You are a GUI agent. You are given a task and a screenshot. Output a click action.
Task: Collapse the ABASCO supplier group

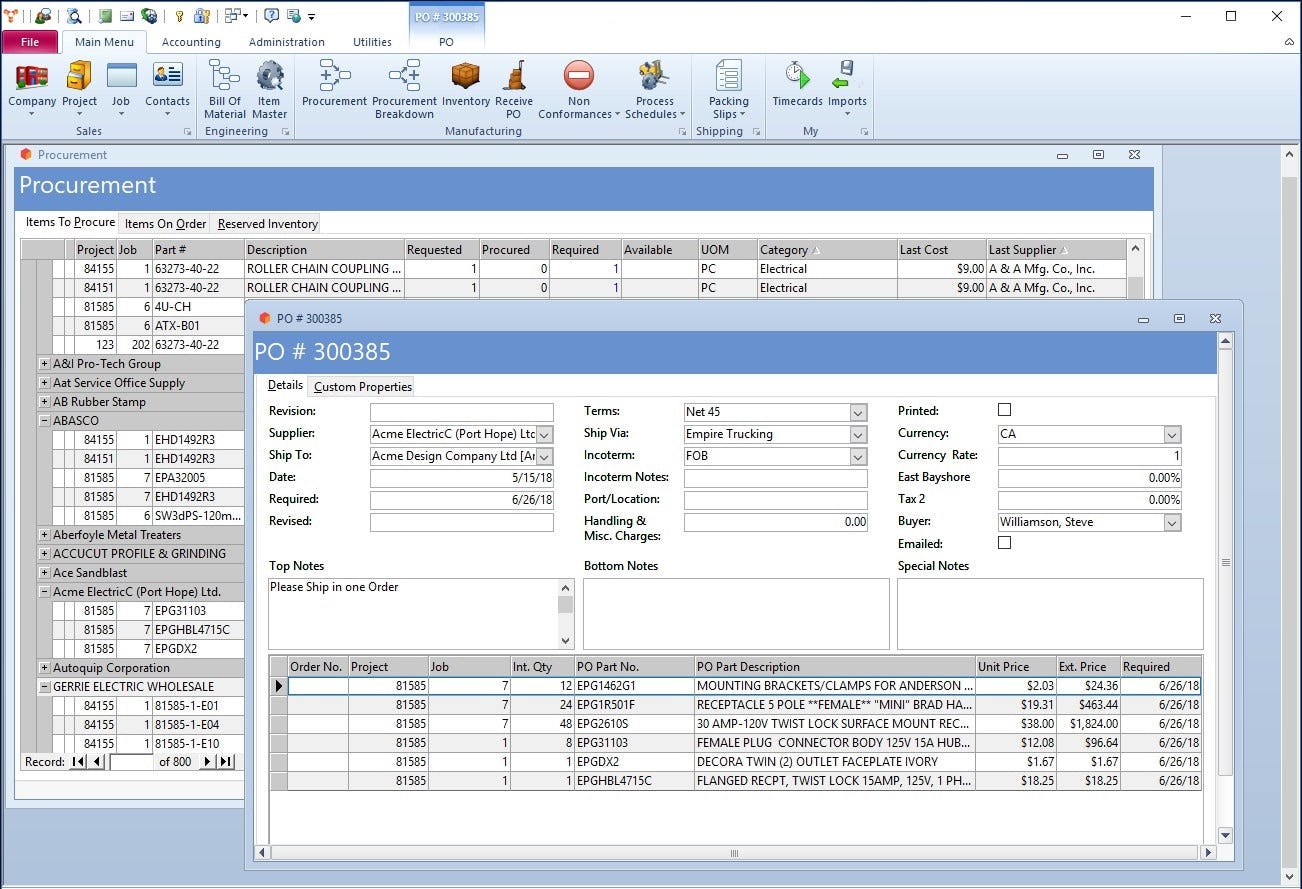pyautogui.click(x=44, y=421)
